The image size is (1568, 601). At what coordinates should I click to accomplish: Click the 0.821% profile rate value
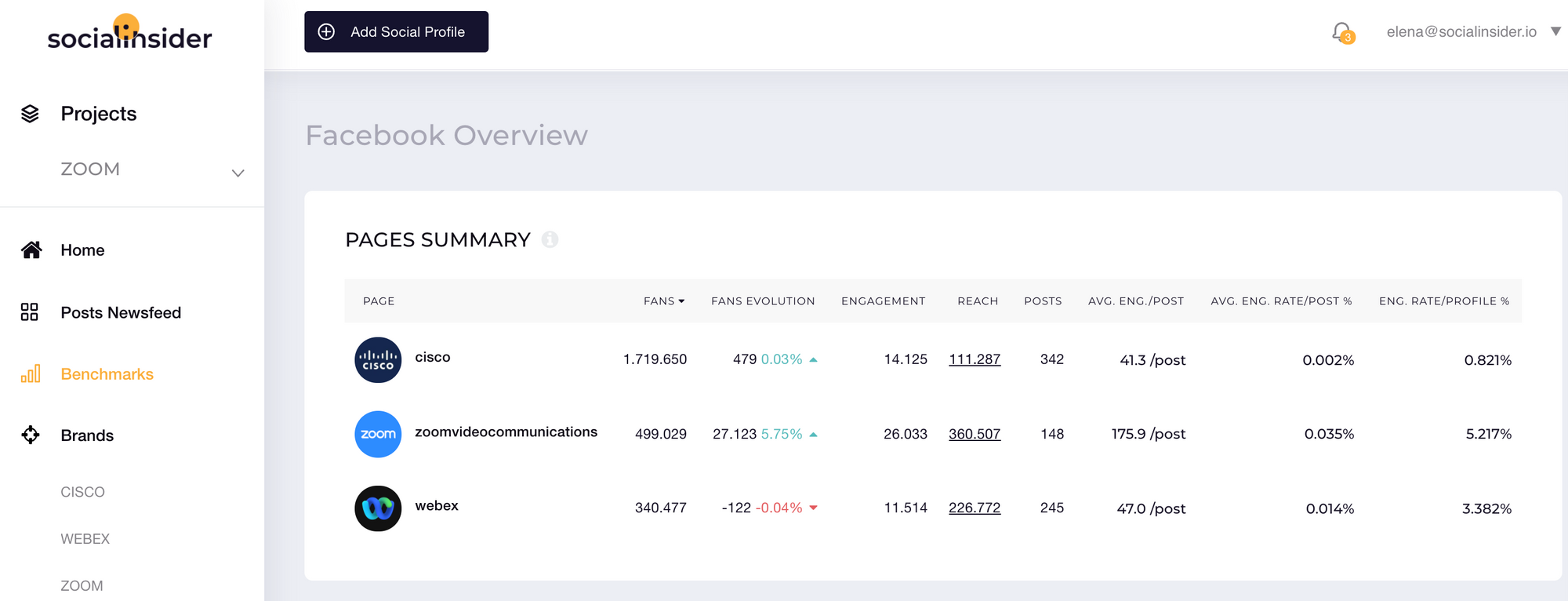point(1488,360)
